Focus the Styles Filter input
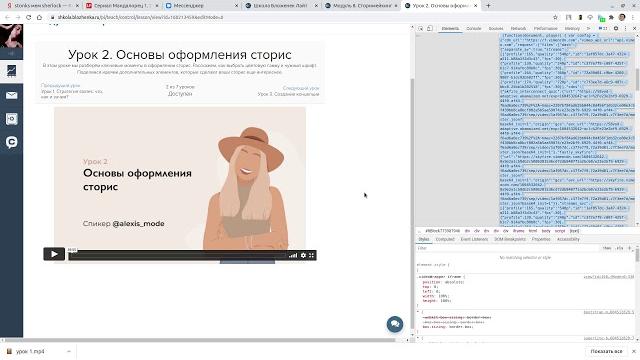 tap(506, 248)
